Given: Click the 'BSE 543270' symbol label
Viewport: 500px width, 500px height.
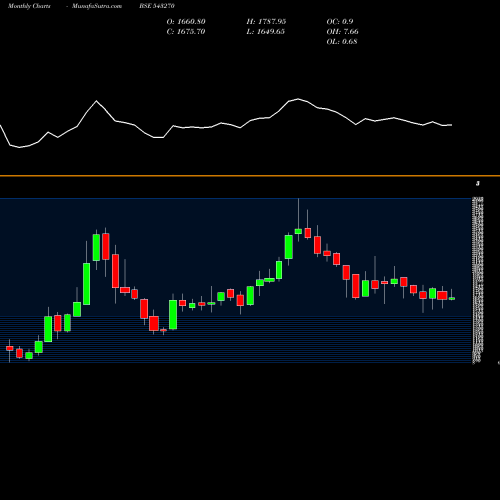Looking at the screenshot, I should 157,6.
